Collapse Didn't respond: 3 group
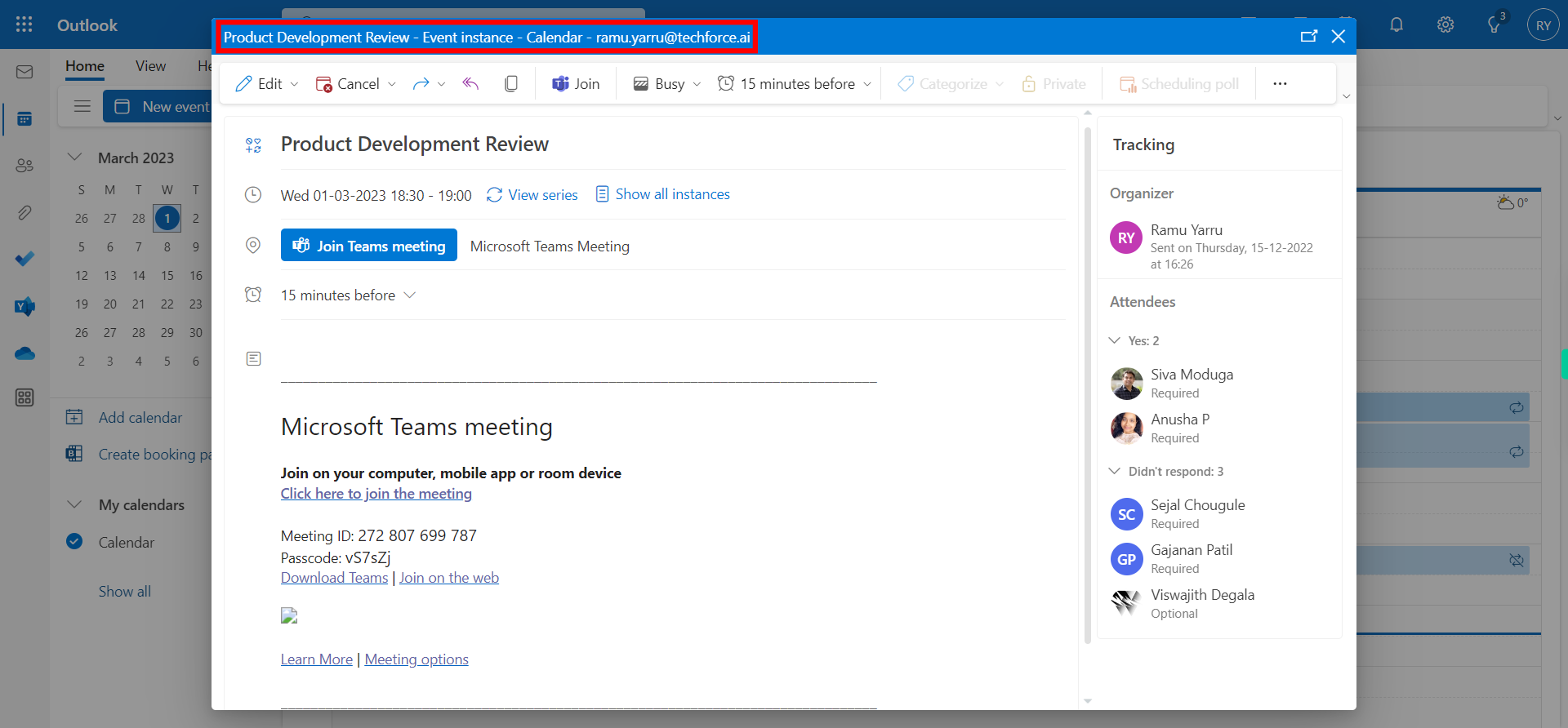This screenshot has width=1568, height=728. click(1115, 471)
